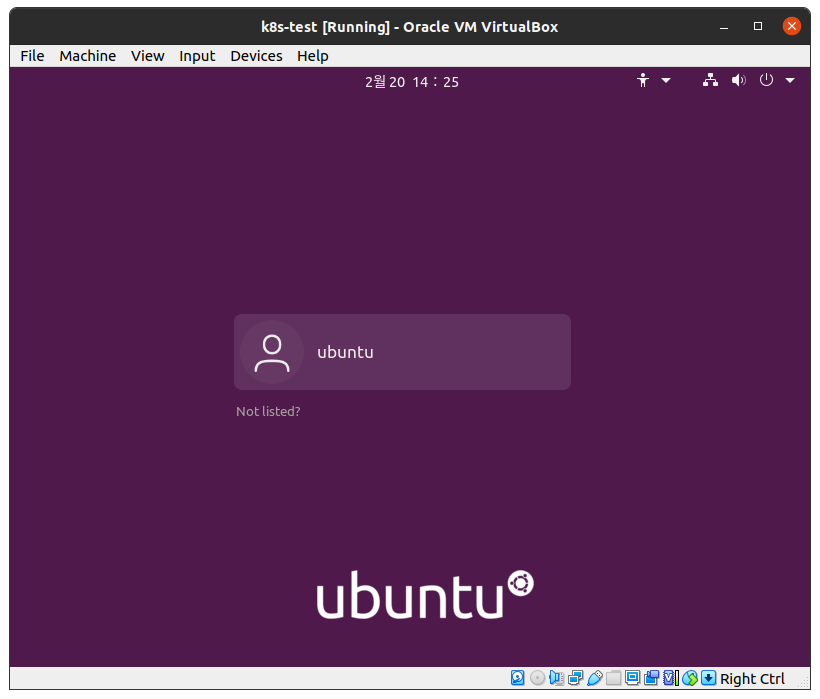Image resolution: width=820 pixels, height=699 pixels.
Task: Click the 'Not listed?' link
Action: click(268, 411)
